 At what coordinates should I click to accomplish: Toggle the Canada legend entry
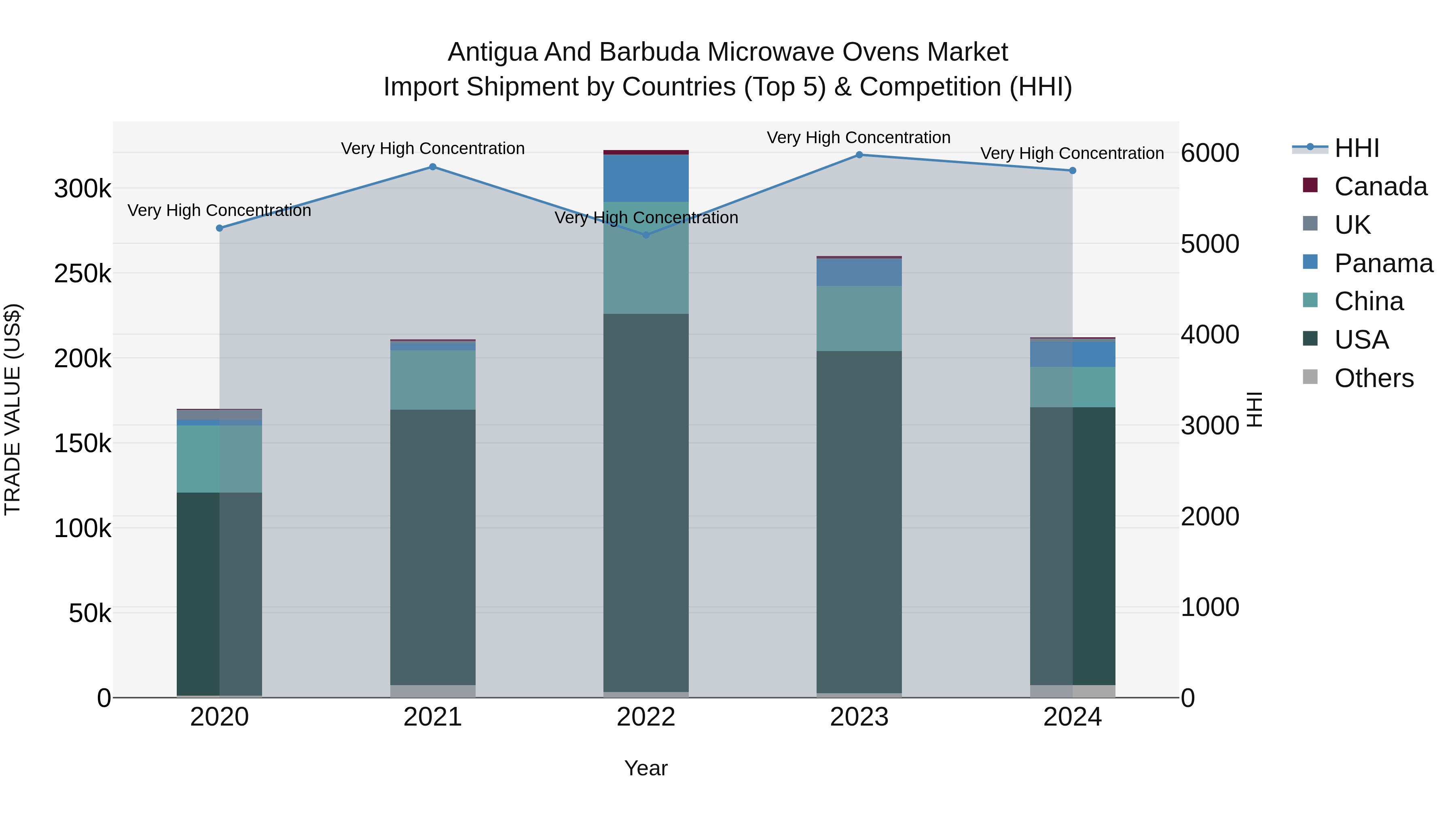coord(1365,186)
